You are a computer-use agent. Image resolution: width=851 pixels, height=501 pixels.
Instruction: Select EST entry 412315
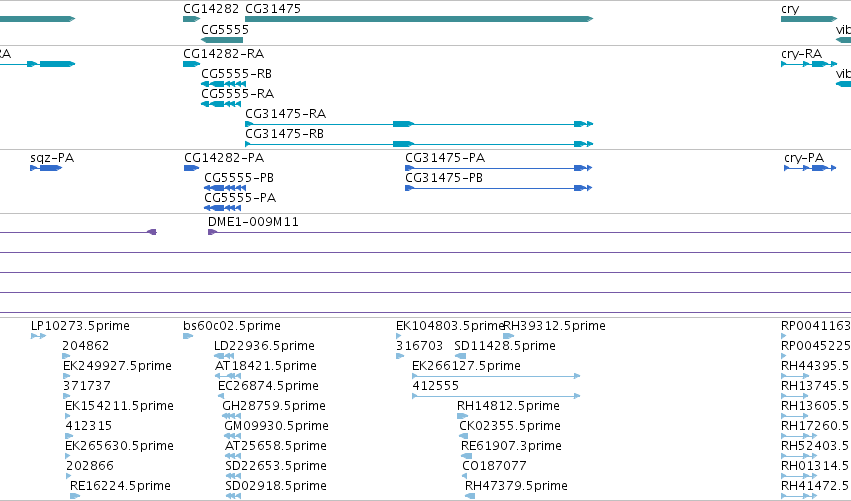point(69,436)
